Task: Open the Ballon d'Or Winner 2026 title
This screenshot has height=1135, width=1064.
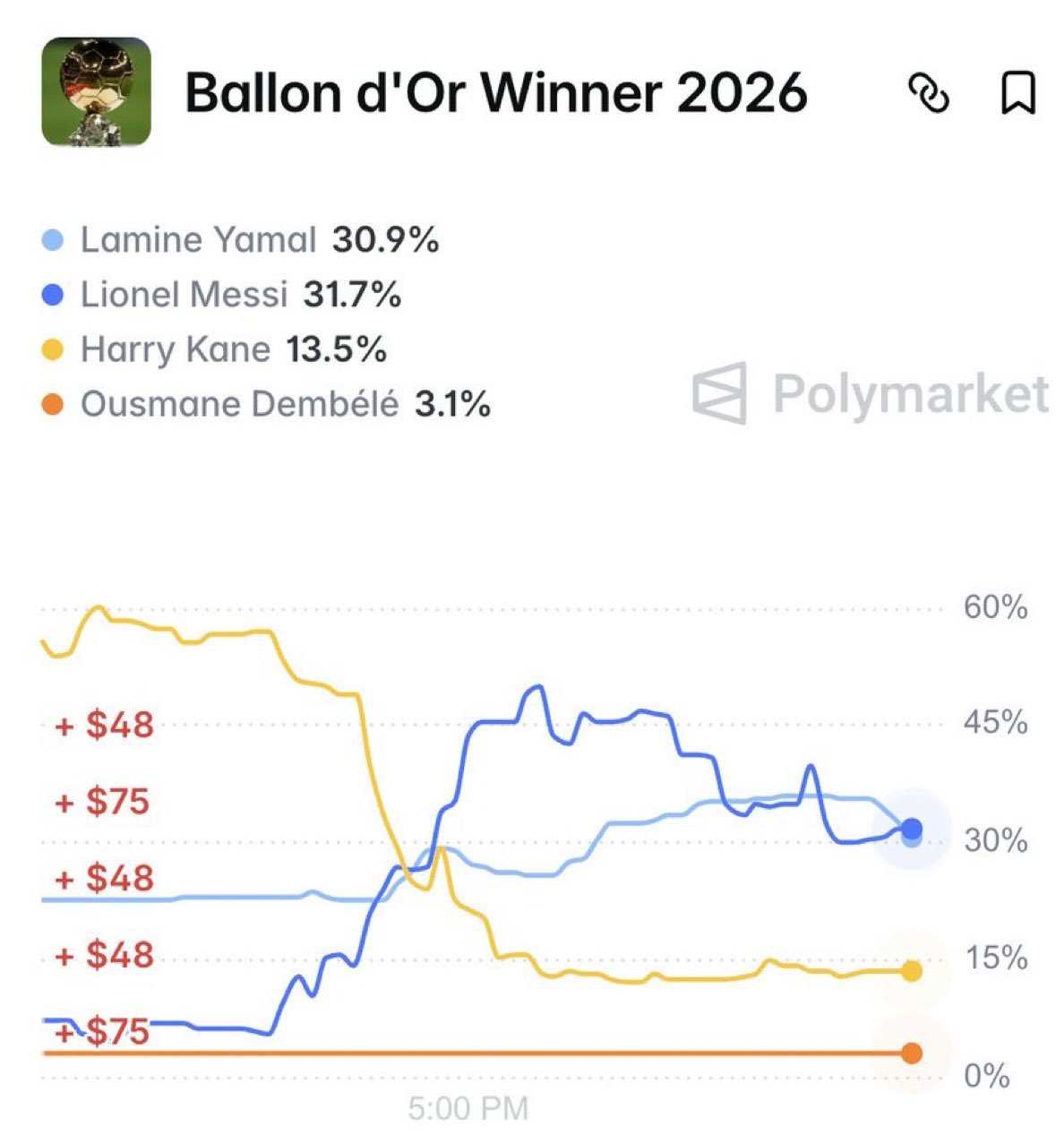Action: (x=496, y=92)
